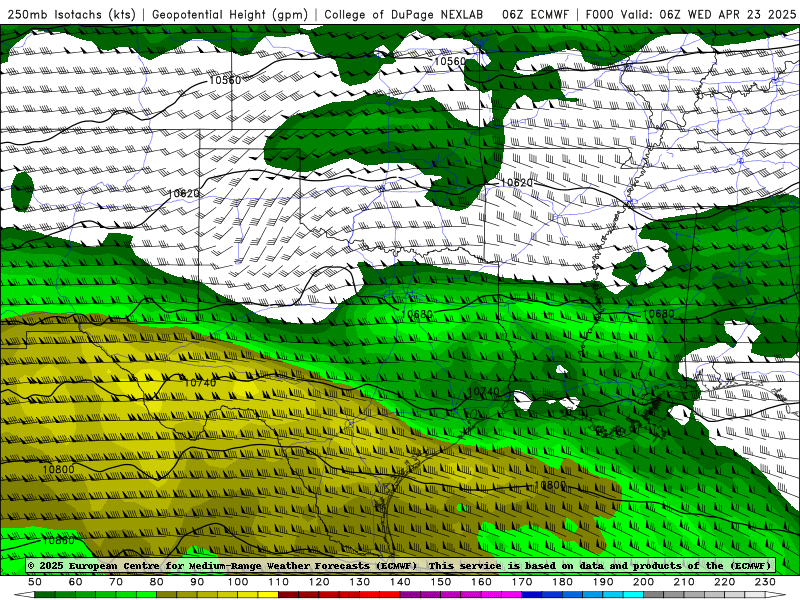Image resolution: width=800 pixels, height=600 pixels.
Task: Click the ECMWF copyright notice banner
Action: tap(400, 565)
